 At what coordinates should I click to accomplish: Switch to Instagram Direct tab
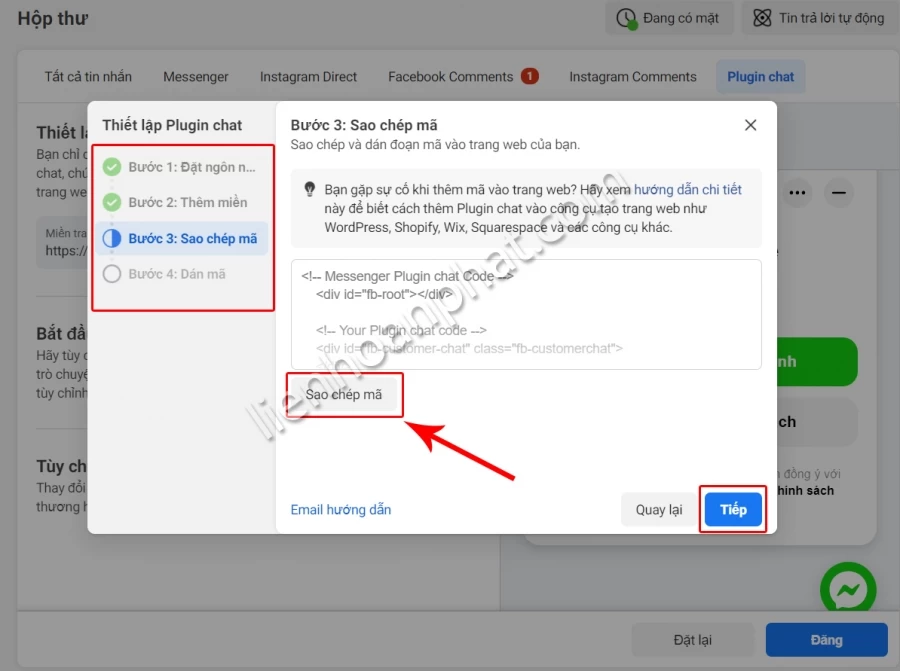pos(308,77)
